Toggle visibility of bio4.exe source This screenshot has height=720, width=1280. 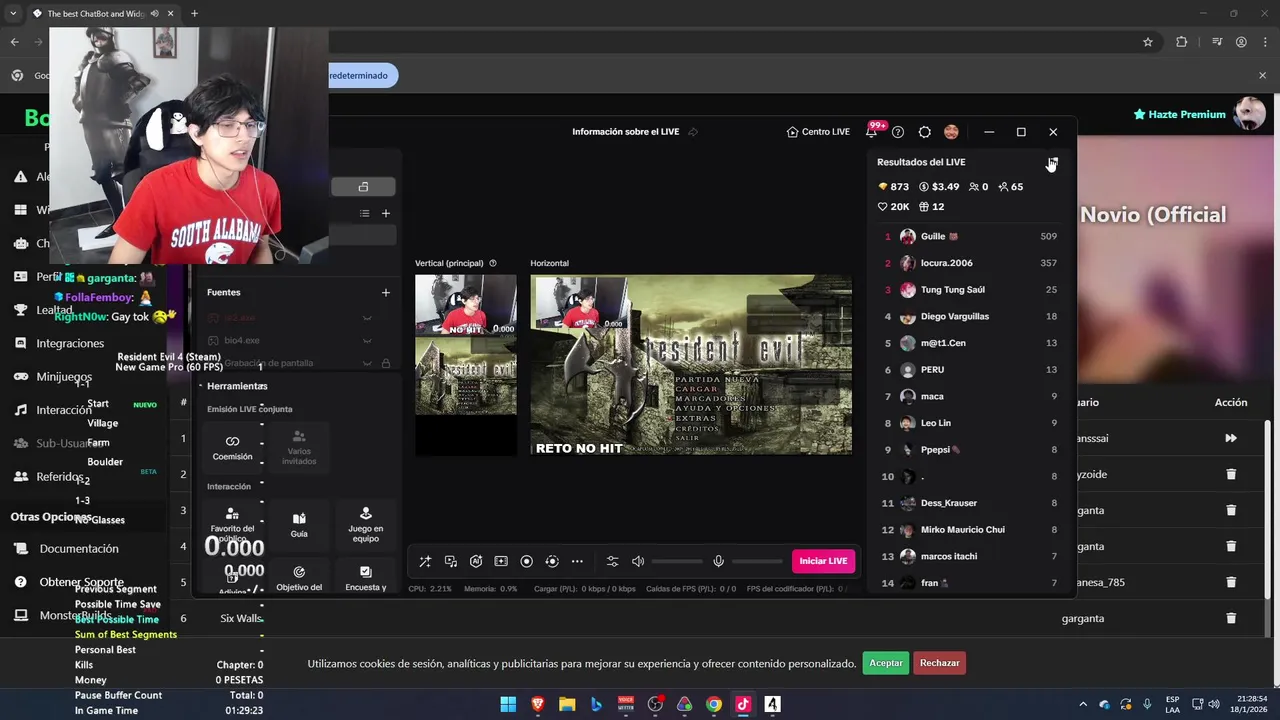367,340
